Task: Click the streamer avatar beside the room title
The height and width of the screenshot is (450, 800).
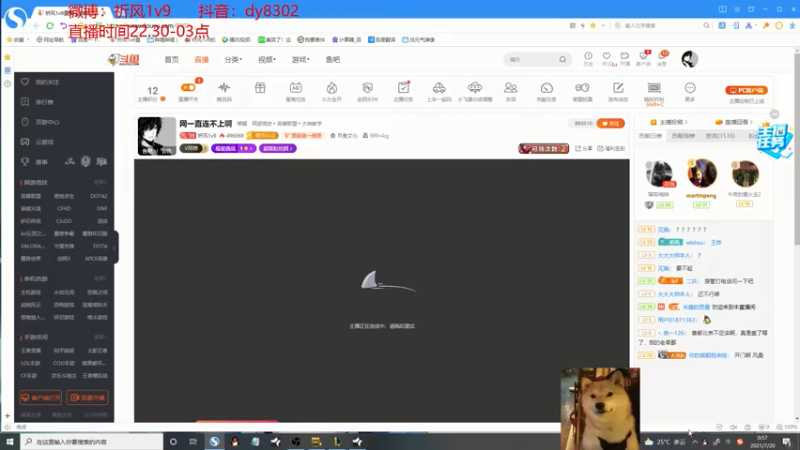Action: (157, 136)
